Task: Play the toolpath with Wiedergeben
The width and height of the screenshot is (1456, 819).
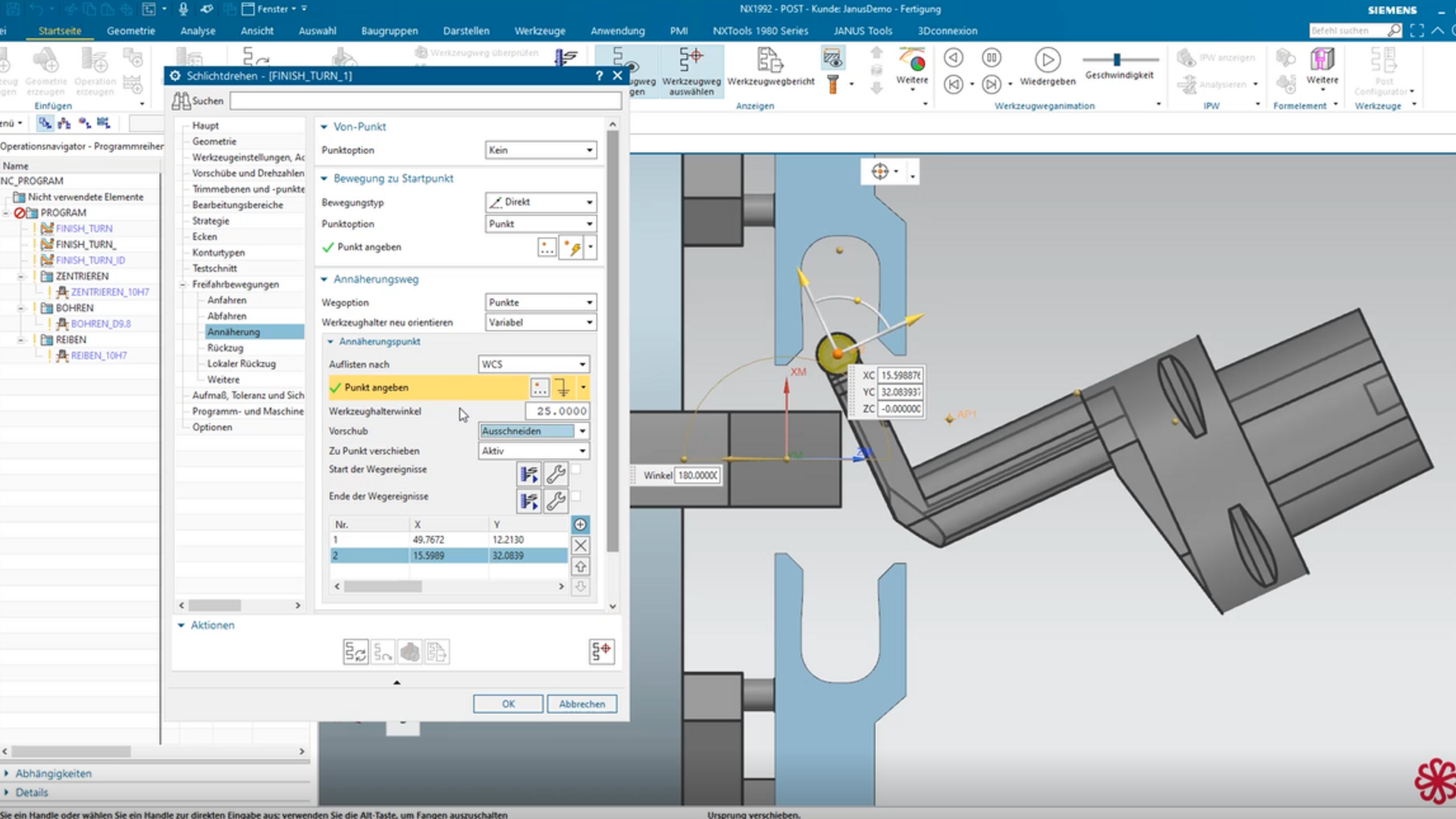Action: 1047,60
